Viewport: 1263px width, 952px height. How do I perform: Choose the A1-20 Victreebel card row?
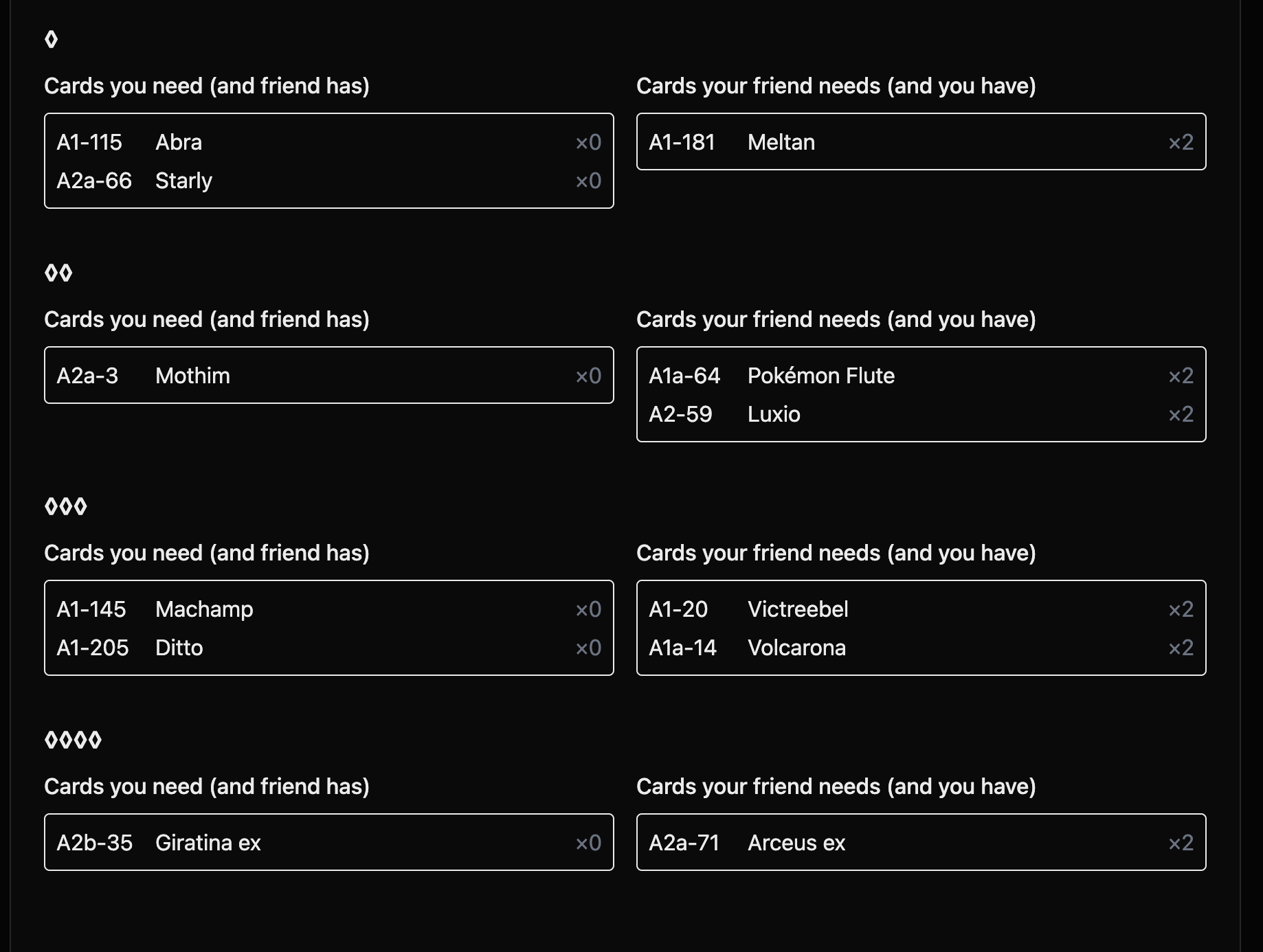(x=921, y=609)
